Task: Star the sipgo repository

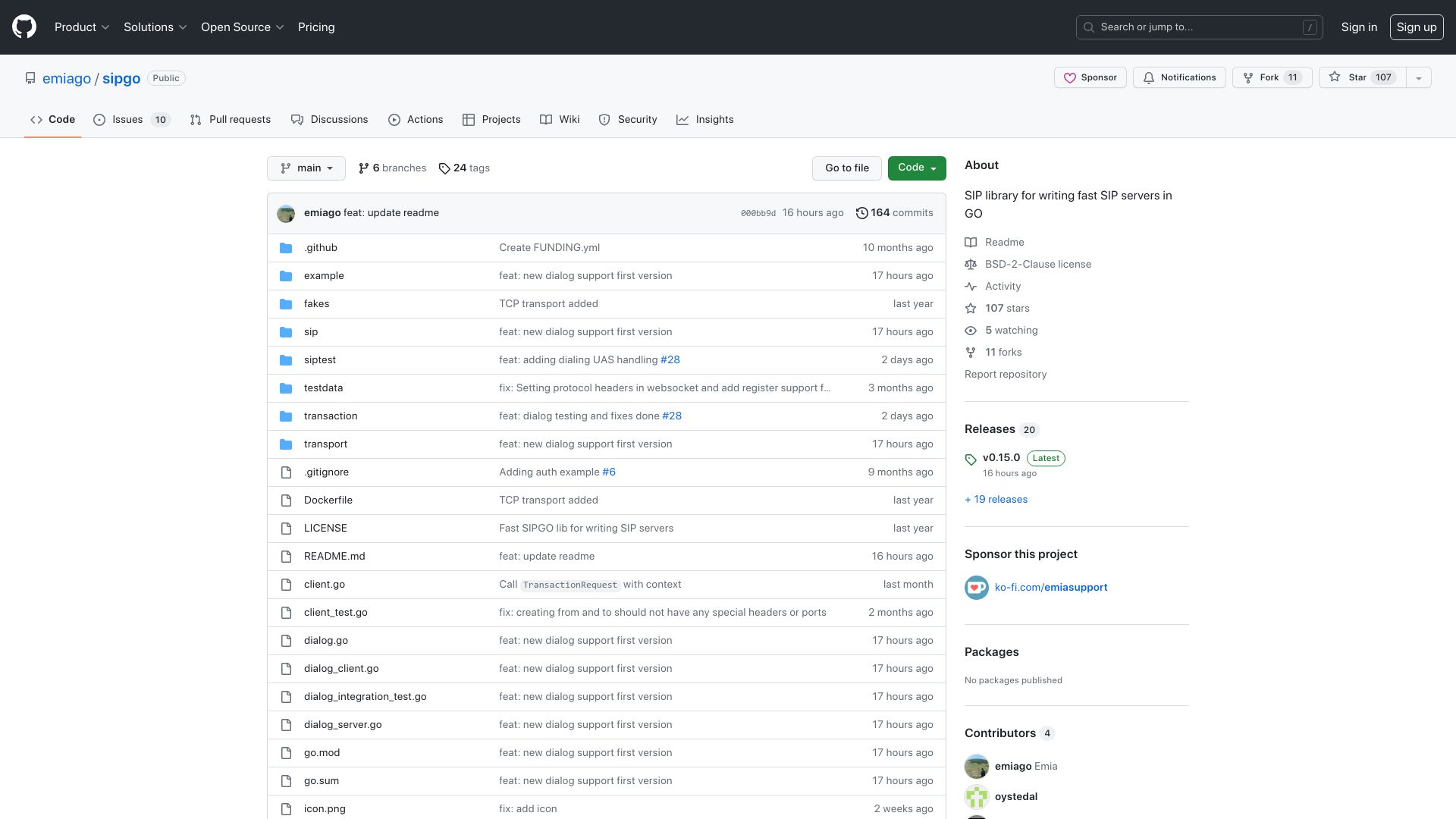Action: coord(1363,77)
